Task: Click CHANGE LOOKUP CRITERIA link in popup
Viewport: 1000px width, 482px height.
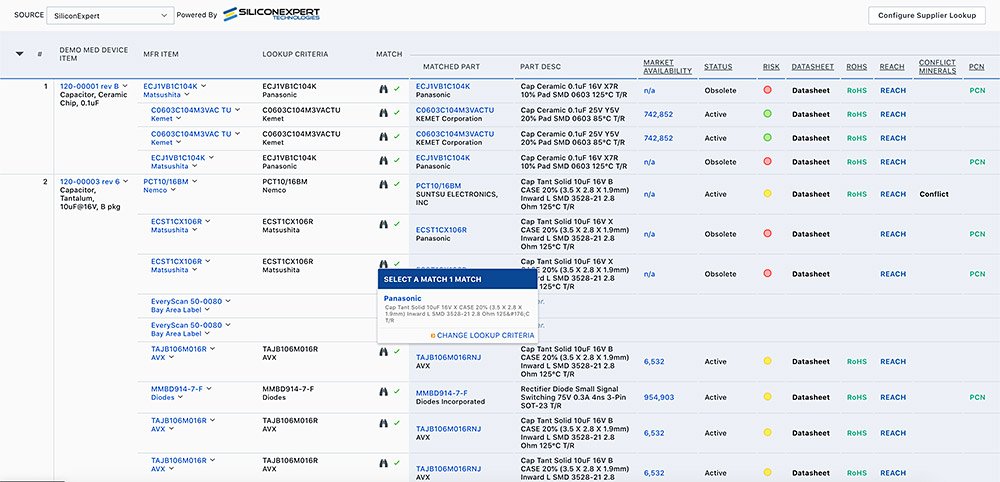Action: point(485,335)
